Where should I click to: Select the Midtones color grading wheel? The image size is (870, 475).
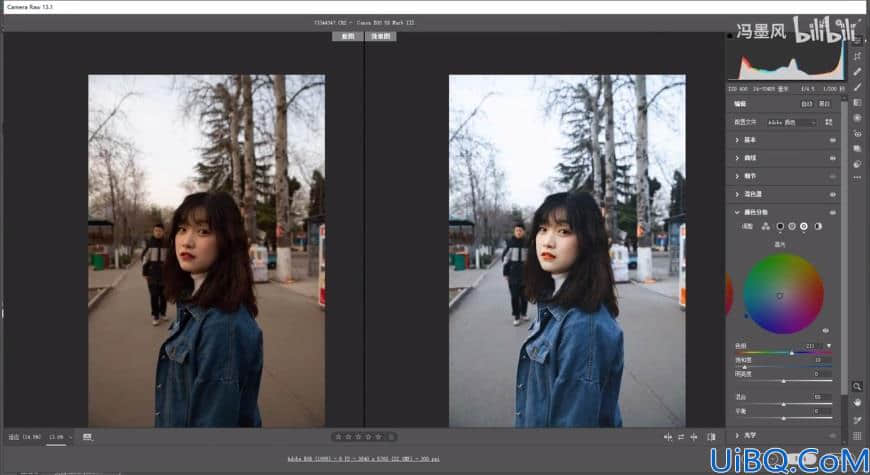tap(792, 226)
